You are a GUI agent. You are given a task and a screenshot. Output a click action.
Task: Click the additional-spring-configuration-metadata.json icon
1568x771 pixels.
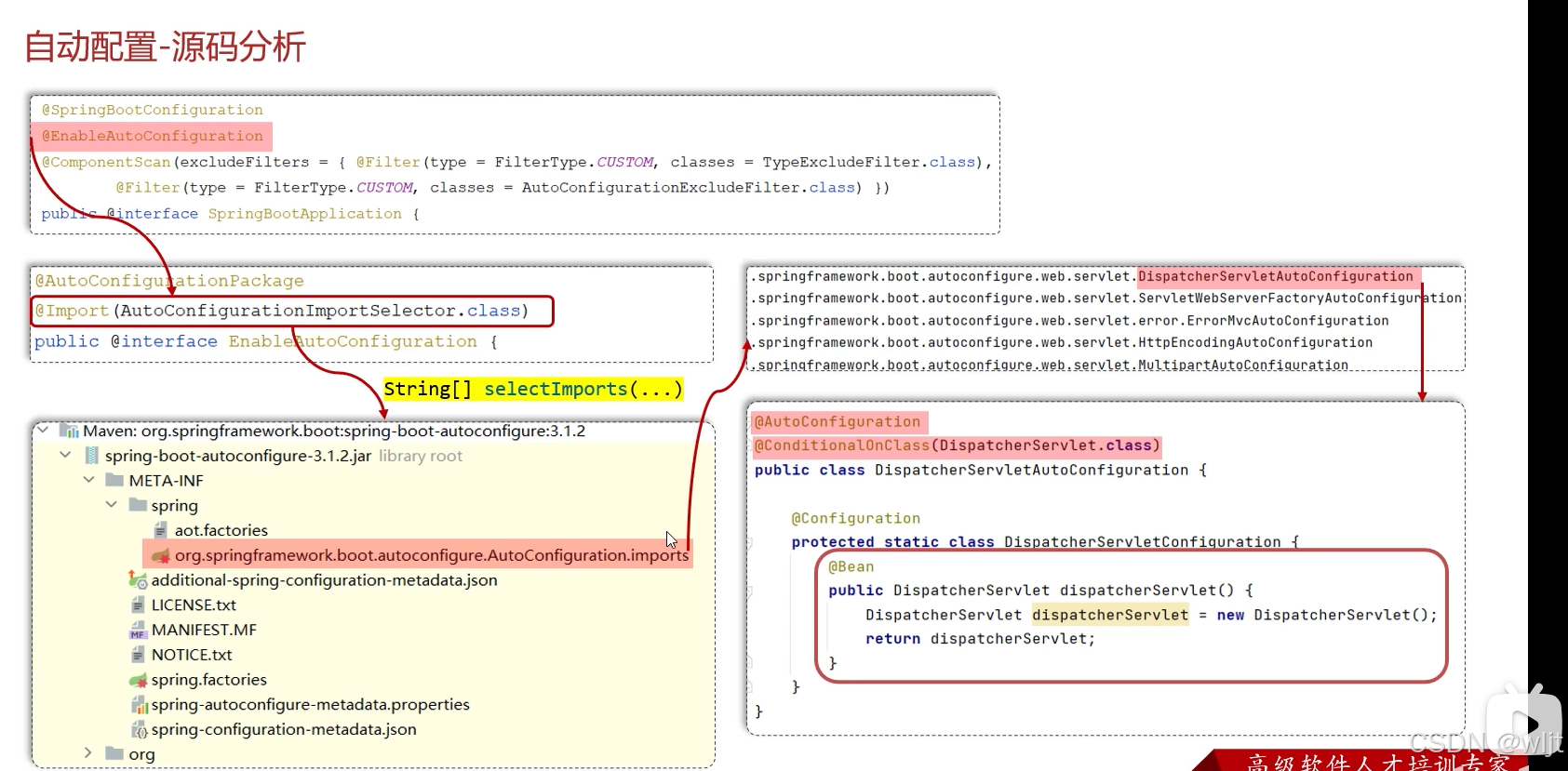point(138,579)
